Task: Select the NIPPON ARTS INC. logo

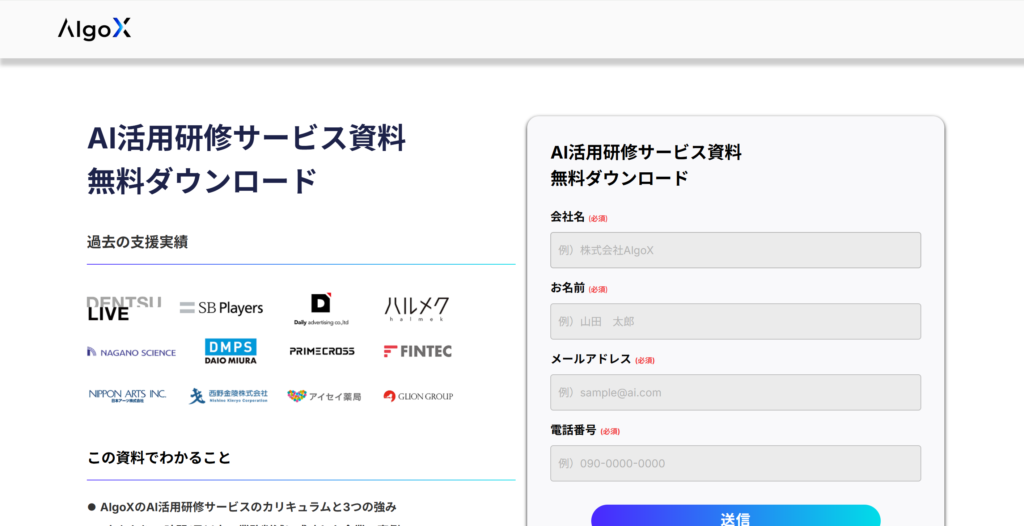Action: [127, 395]
